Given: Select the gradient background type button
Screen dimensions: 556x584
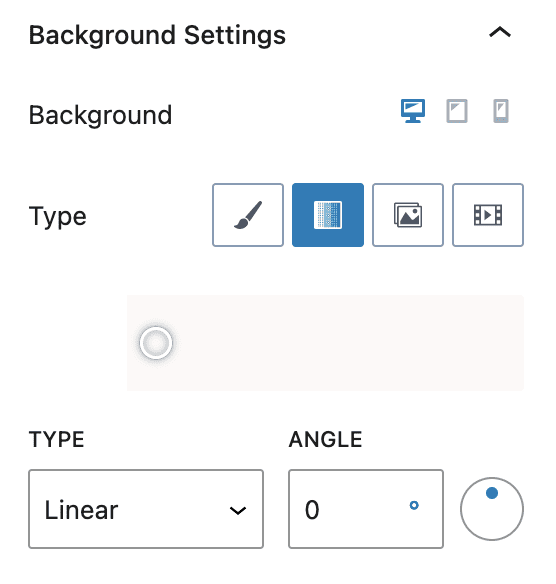Looking at the screenshot, I should pyautogui.click(x=328, y=215).
